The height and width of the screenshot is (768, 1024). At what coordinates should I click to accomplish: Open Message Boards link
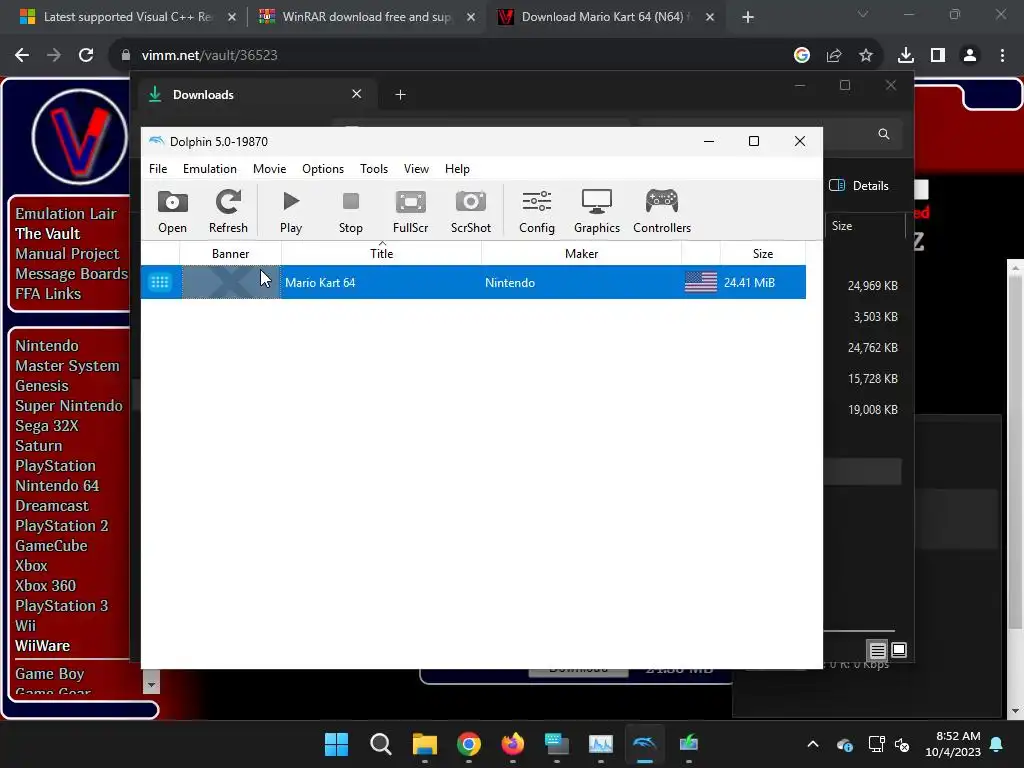click(71, 274)
